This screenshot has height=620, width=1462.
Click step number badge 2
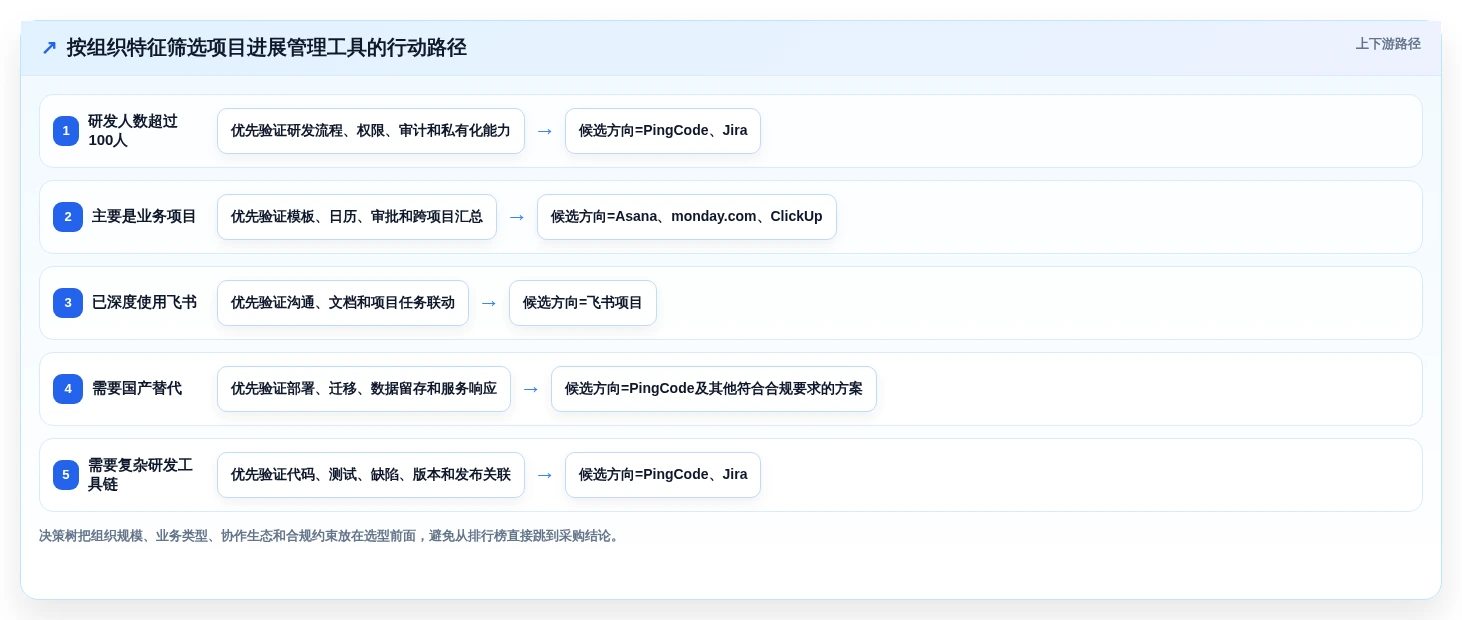pyautogui.click(x=68, y=217)
